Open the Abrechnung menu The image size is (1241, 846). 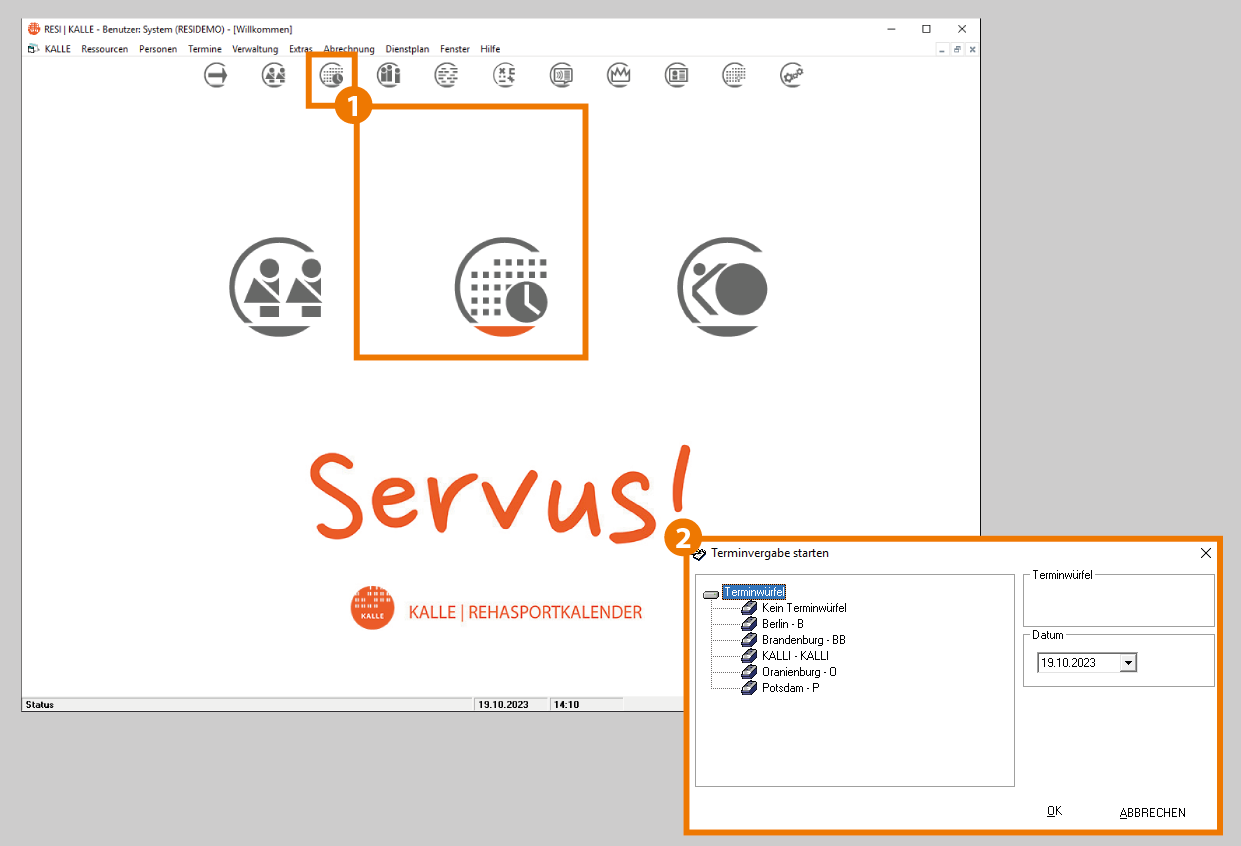[349, 49]
